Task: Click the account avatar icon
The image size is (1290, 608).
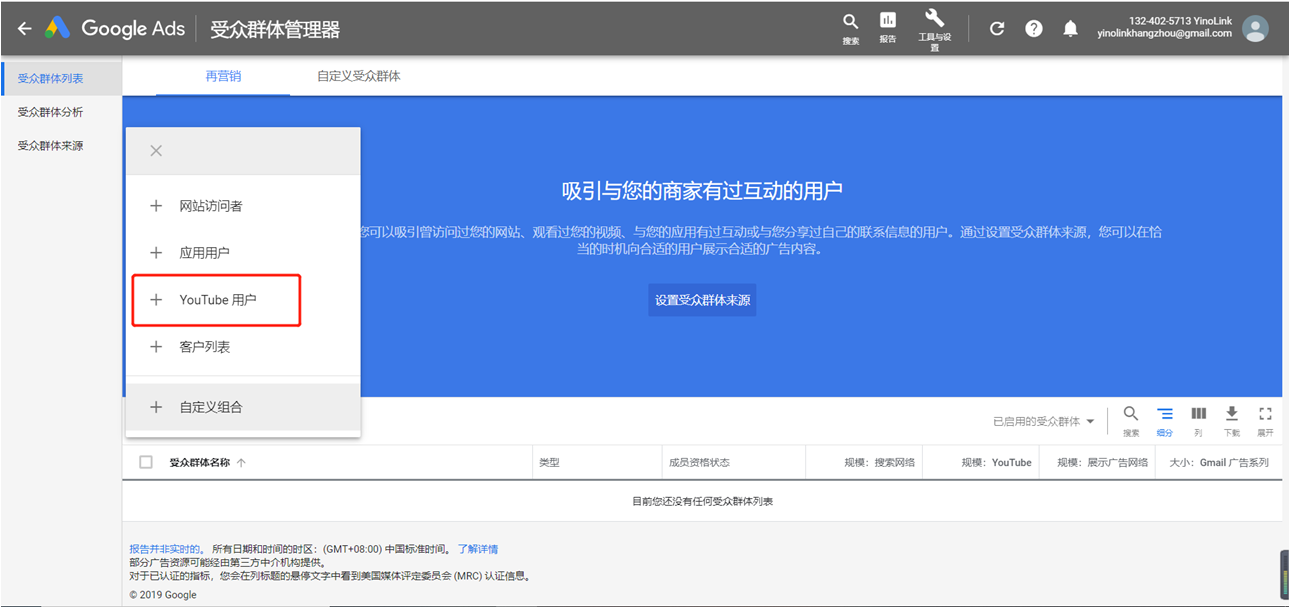Action: click(x=1254, y=28)
